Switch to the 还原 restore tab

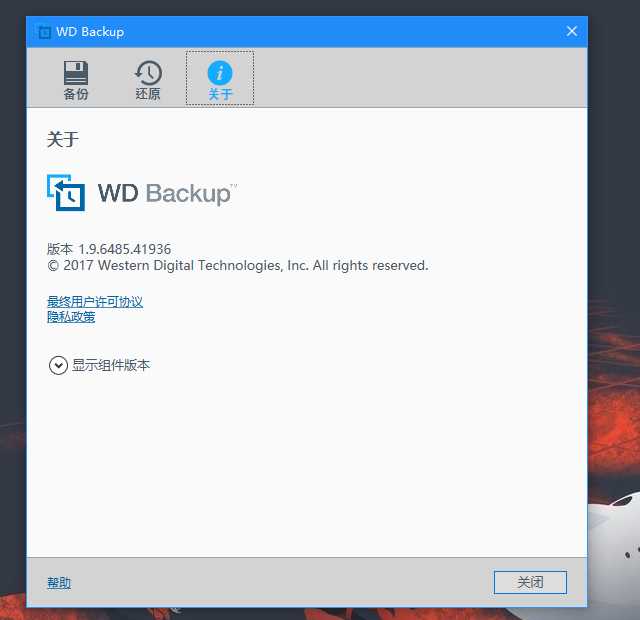click(148, 80)
